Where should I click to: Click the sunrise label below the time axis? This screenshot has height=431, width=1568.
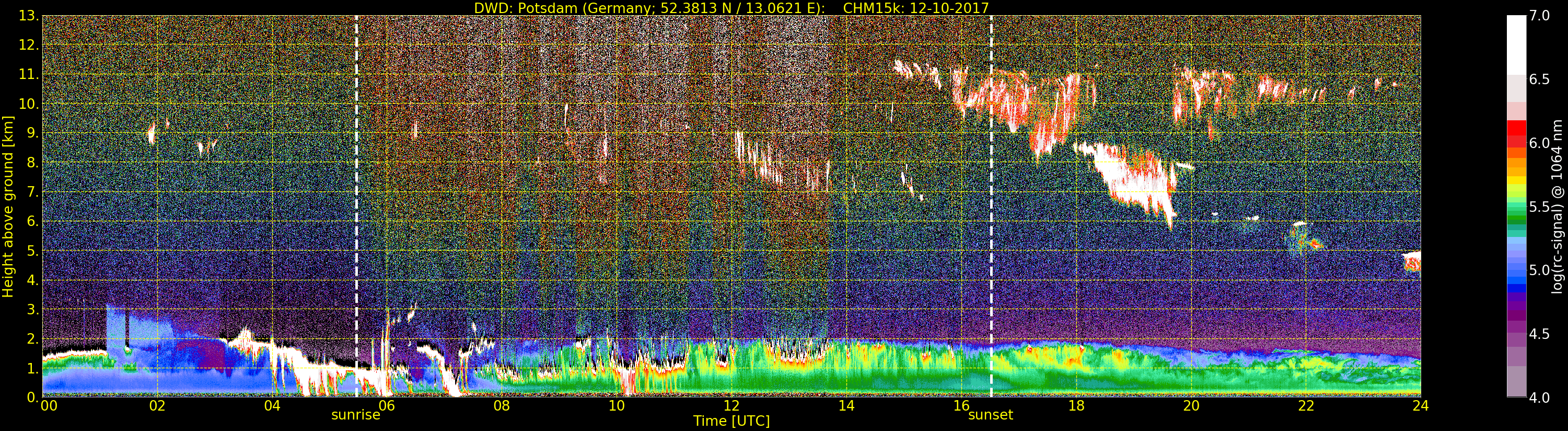355,415
